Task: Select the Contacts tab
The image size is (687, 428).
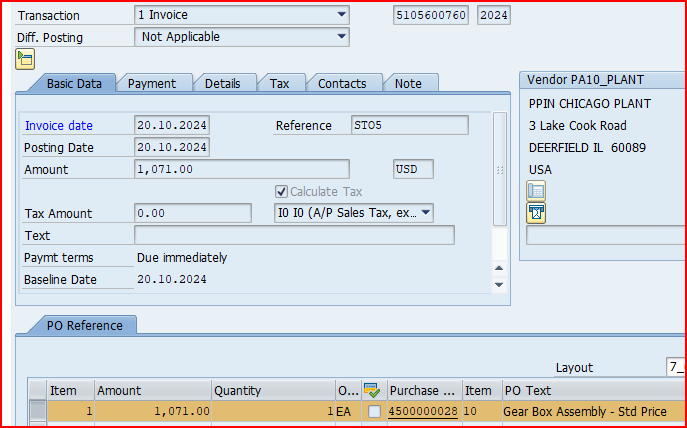Action: coord(342,84)
